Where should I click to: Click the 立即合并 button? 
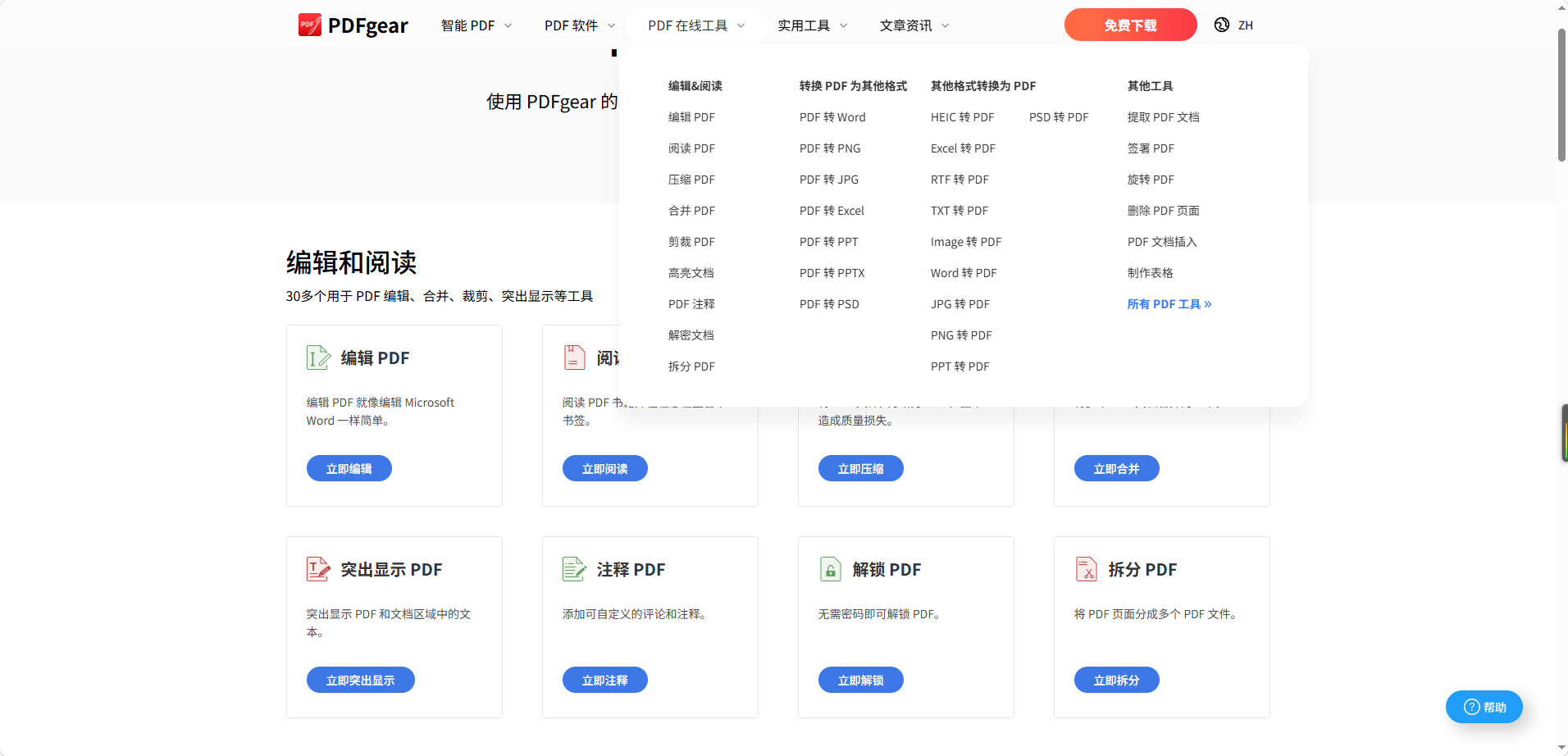tap(1116, 468)
